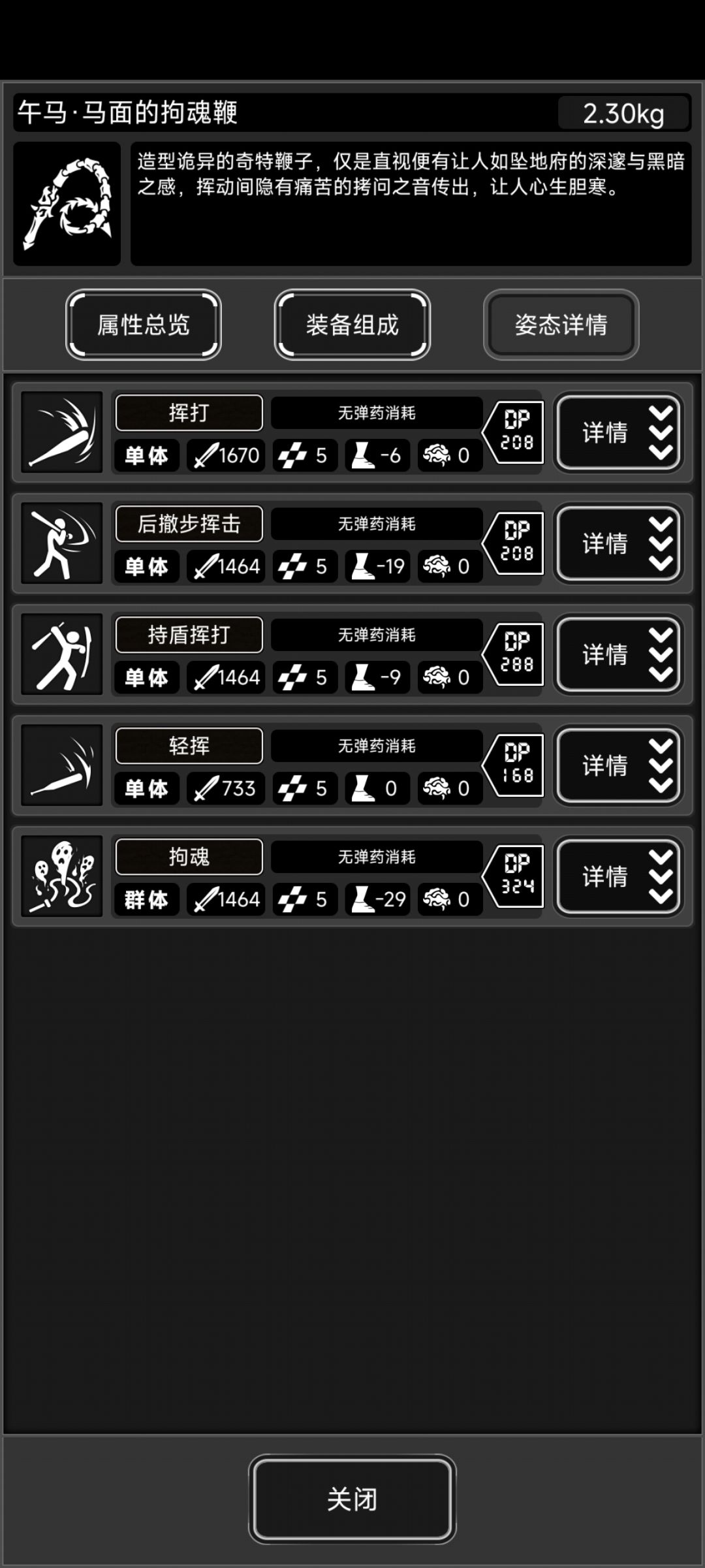Image resolution: width=705 pixels, height=1568 pixels.
Task: Click the DP 324 badge on 拘魂
Action: click(514, 876)
